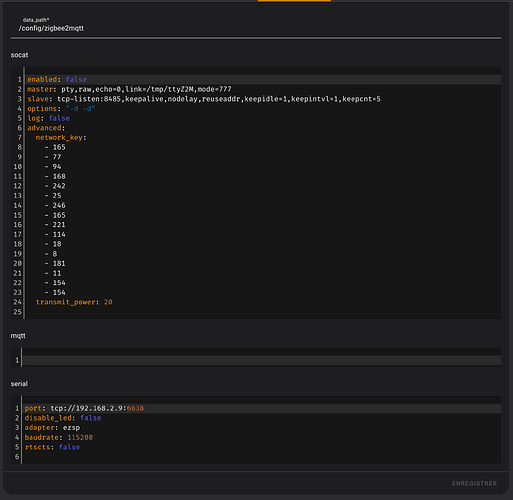
Task: Click the 'baudrate: 115200' line
Action: click(59, 437)
